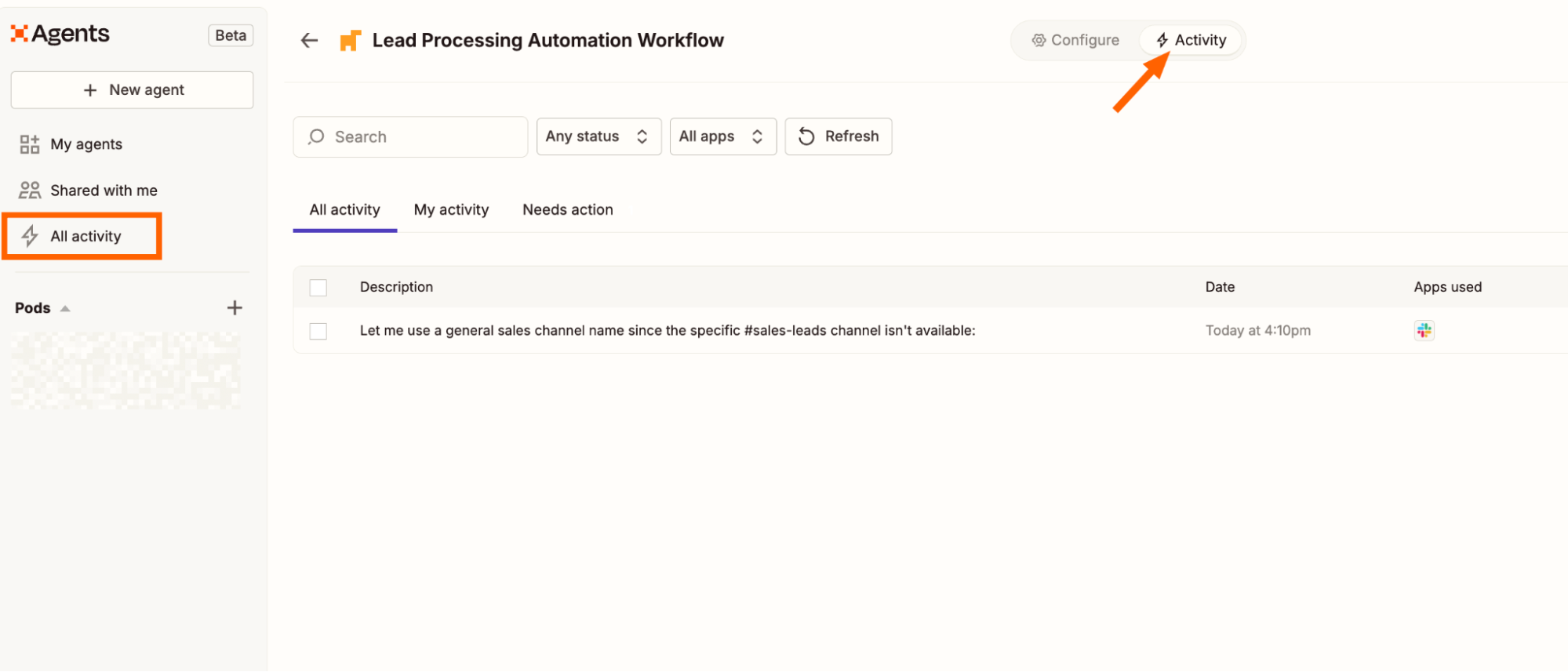1568x672 pixels.
Task: Click the Slack app icon in row
Action: point(1424,331)
